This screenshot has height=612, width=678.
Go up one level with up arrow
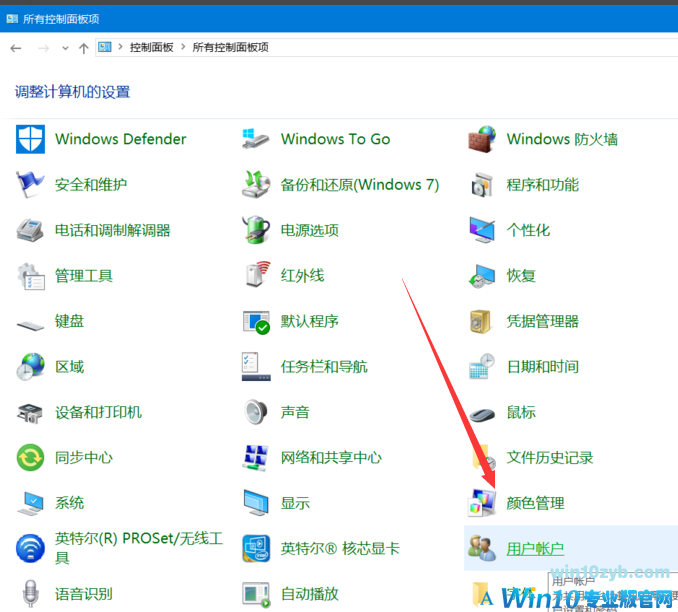coord(83,48)
